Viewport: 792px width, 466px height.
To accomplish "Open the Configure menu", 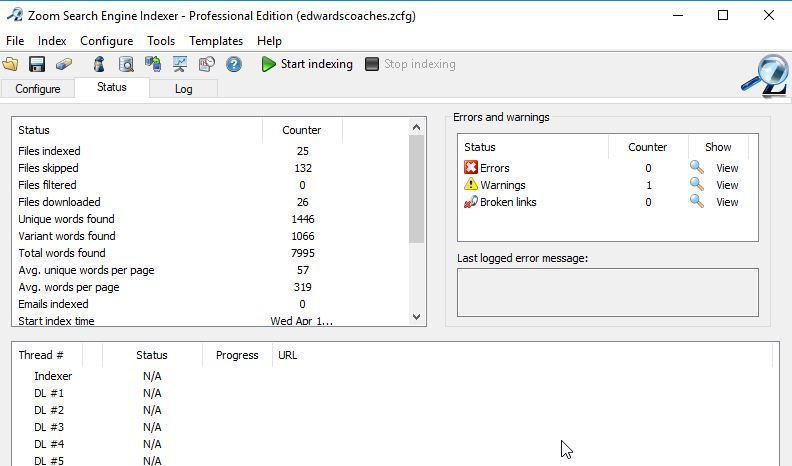I will click(107, 41).
